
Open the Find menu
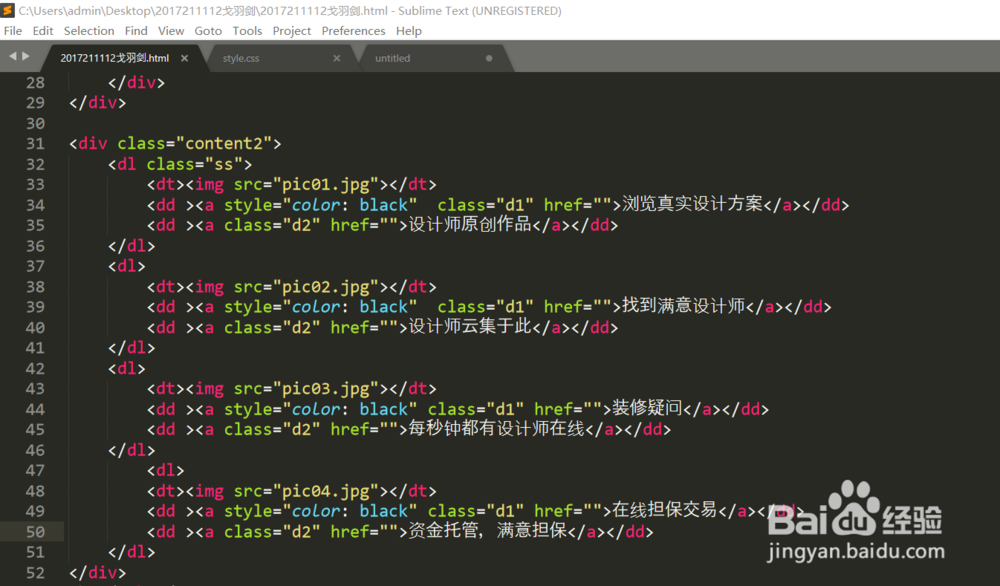click(136, 31)
